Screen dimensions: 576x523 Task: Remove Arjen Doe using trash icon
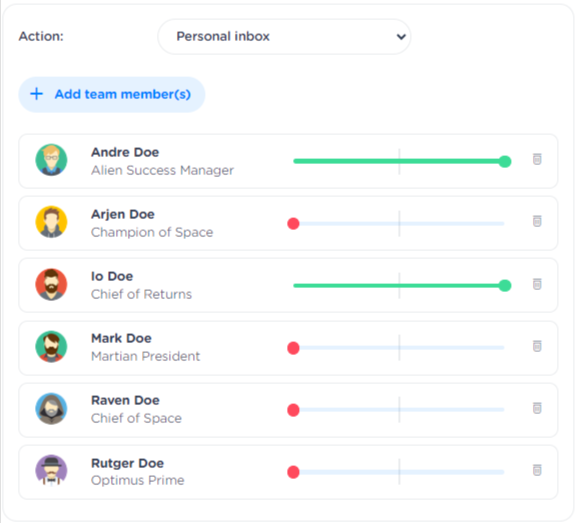click(x=537, y=221)
